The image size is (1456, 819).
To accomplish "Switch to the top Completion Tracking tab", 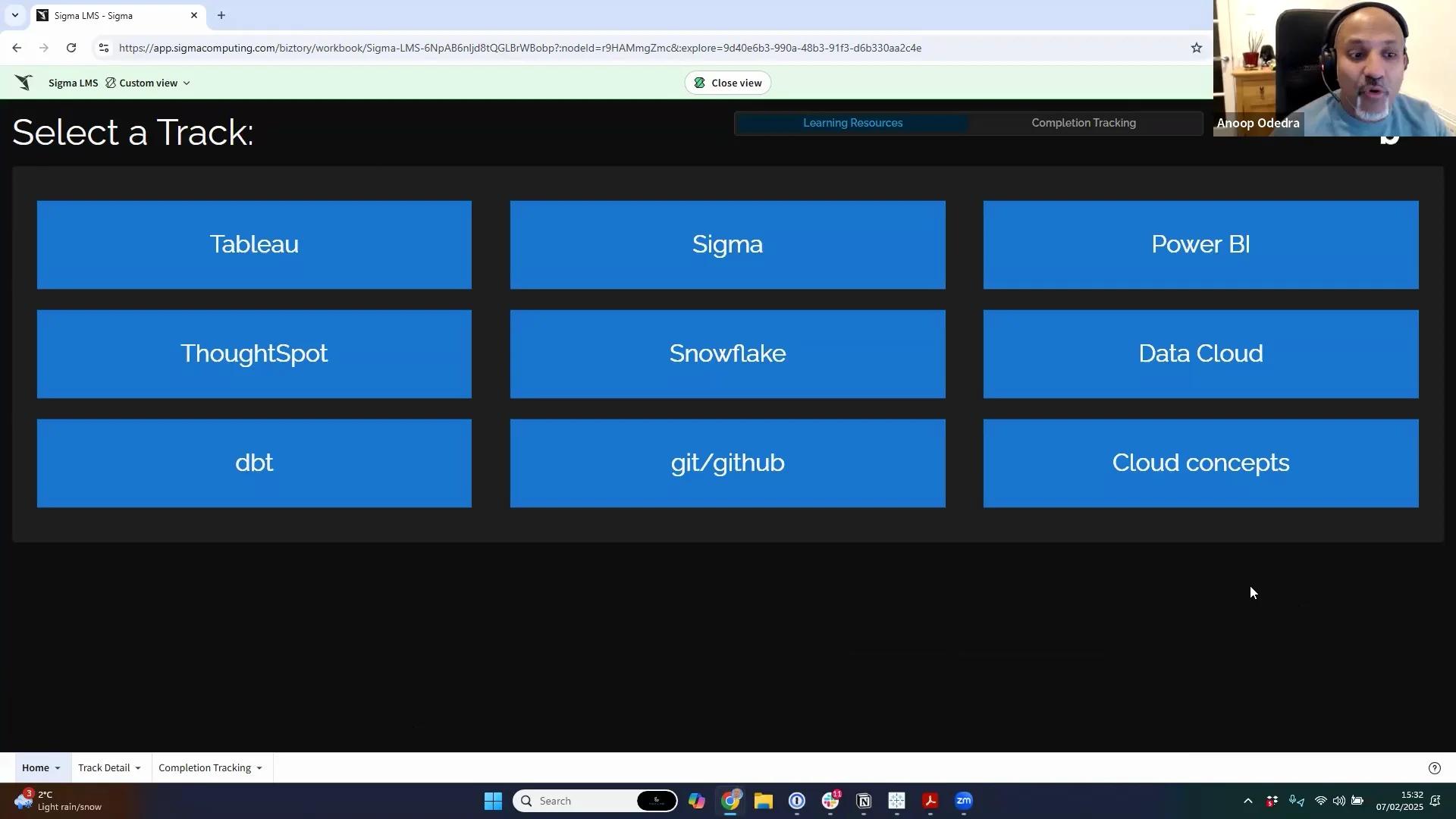I will (1084, 123).
